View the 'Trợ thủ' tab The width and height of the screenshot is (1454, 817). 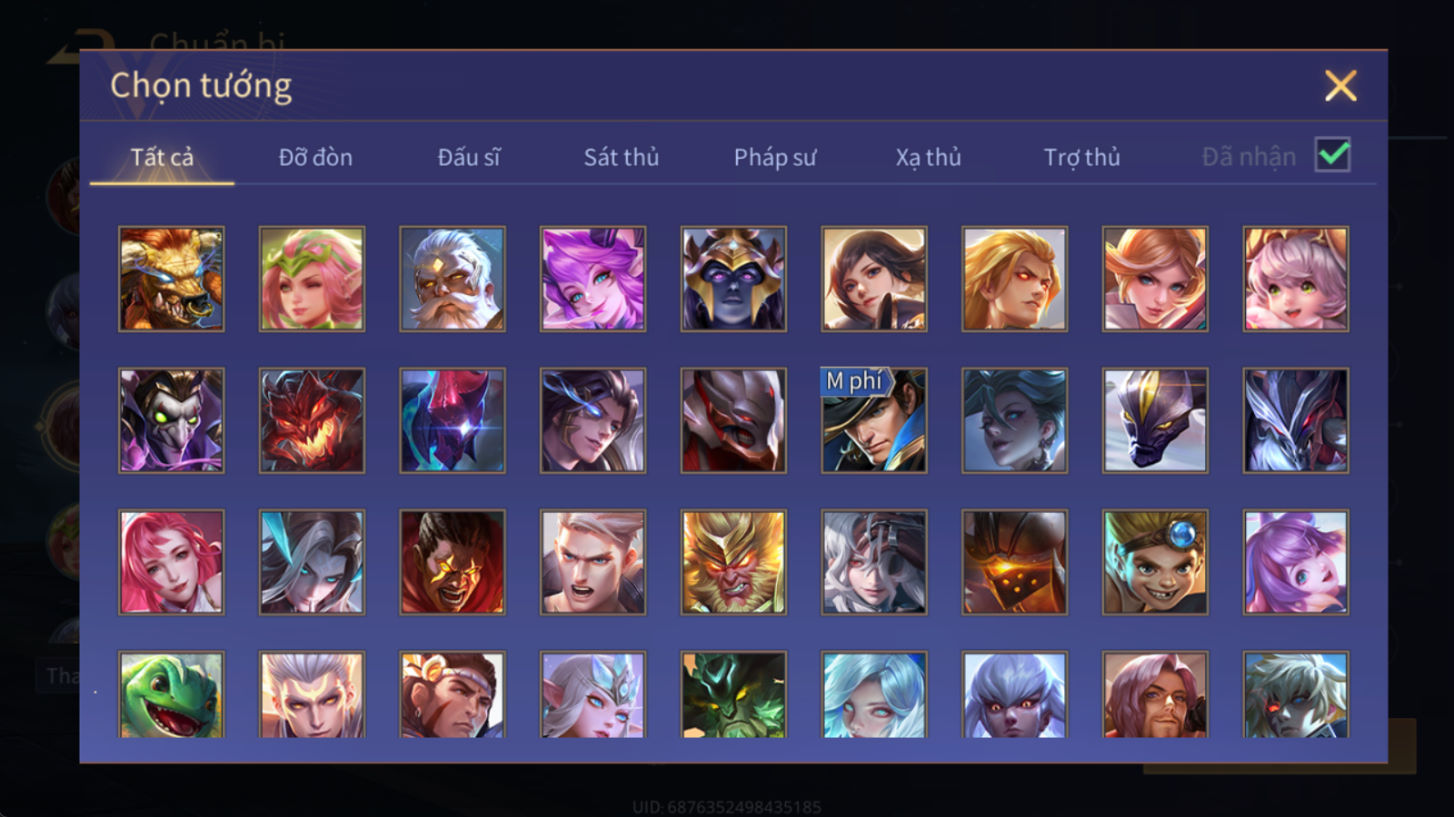[1082, 157]
